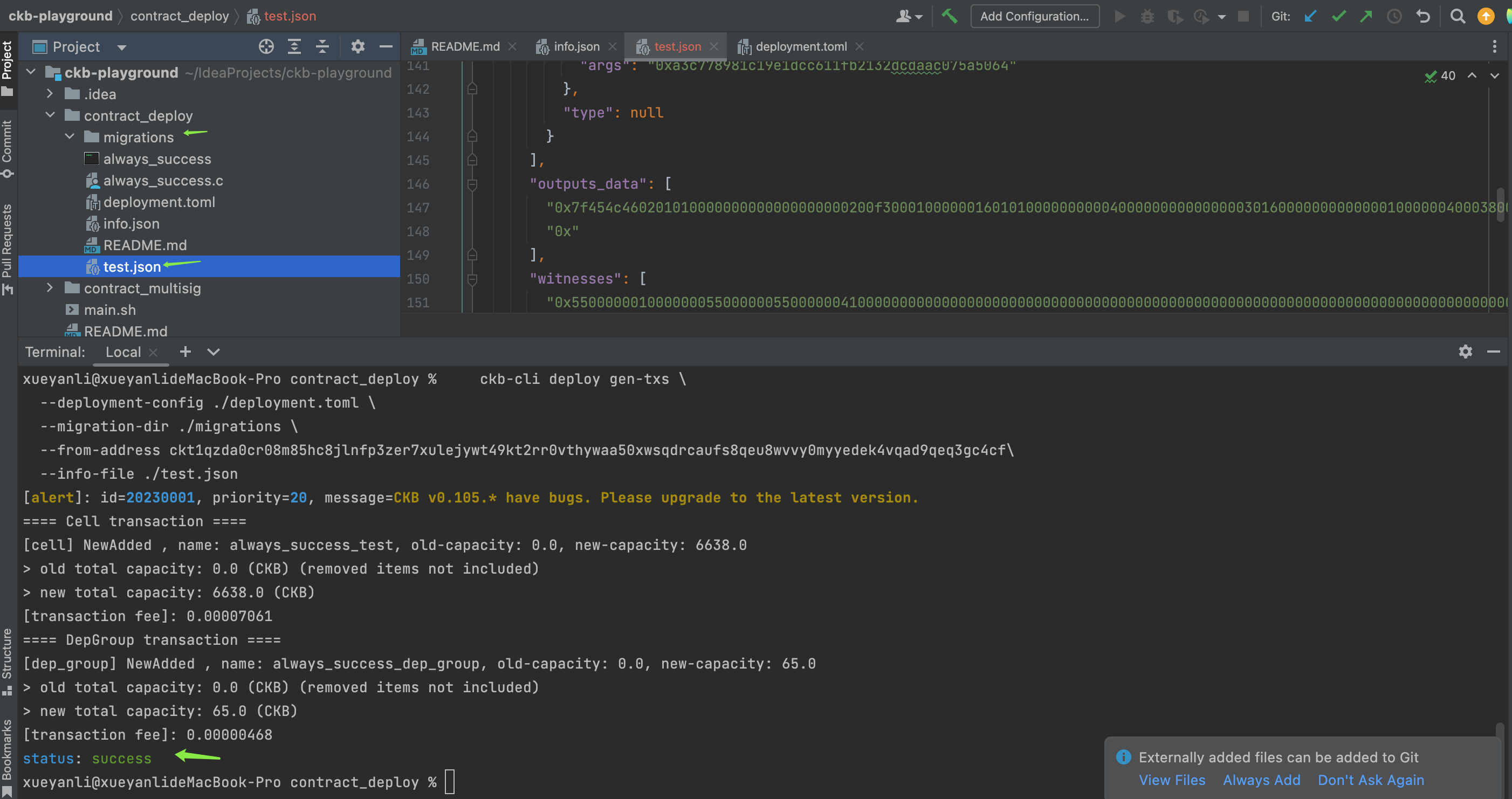Click the select opened file target icon
Viewport: 1512px width, 799px height.
pos(266,46)
